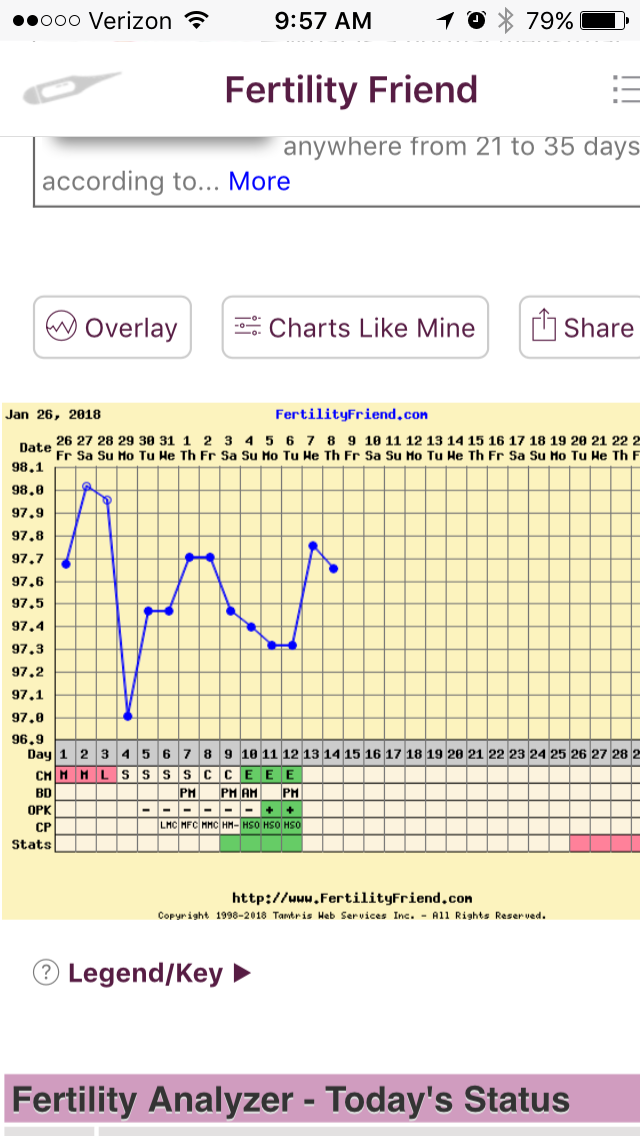The height and width of the screenshot is (1136, 640).
Task: Tap the BD cell marked AM on day 10
Action: point(251,792)
